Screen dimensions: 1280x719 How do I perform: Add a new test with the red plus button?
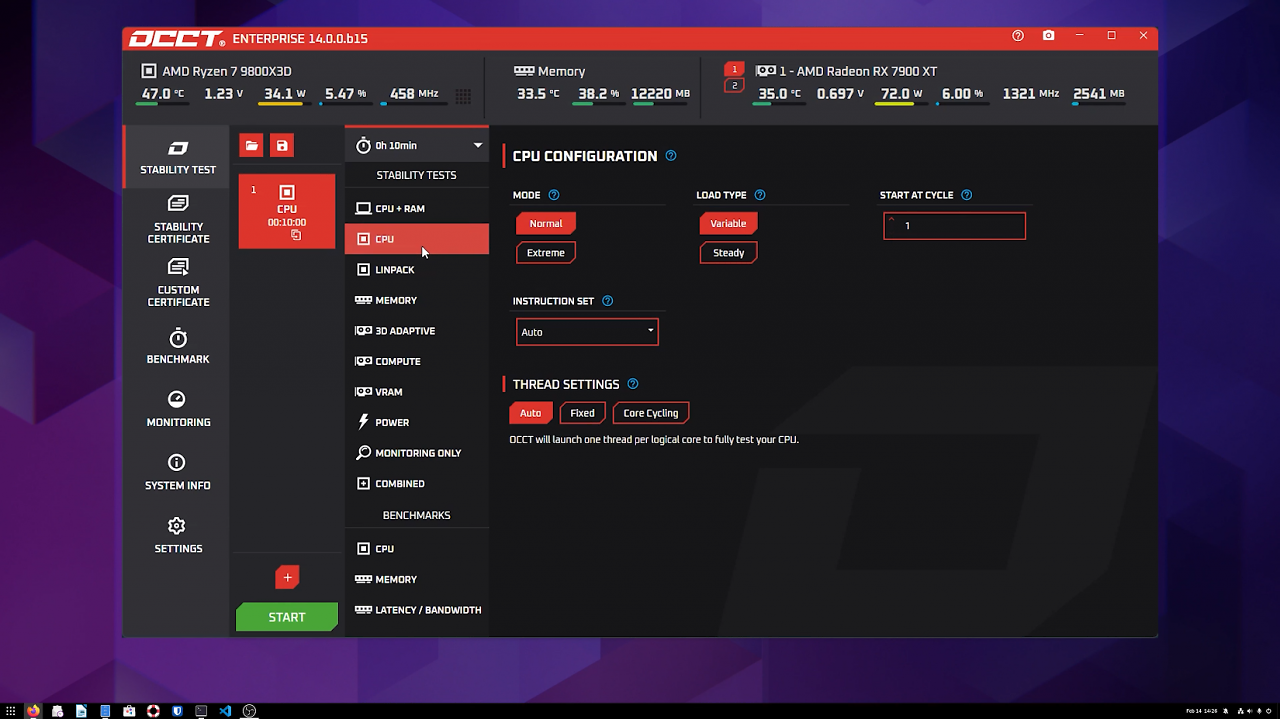coord(287,578)
